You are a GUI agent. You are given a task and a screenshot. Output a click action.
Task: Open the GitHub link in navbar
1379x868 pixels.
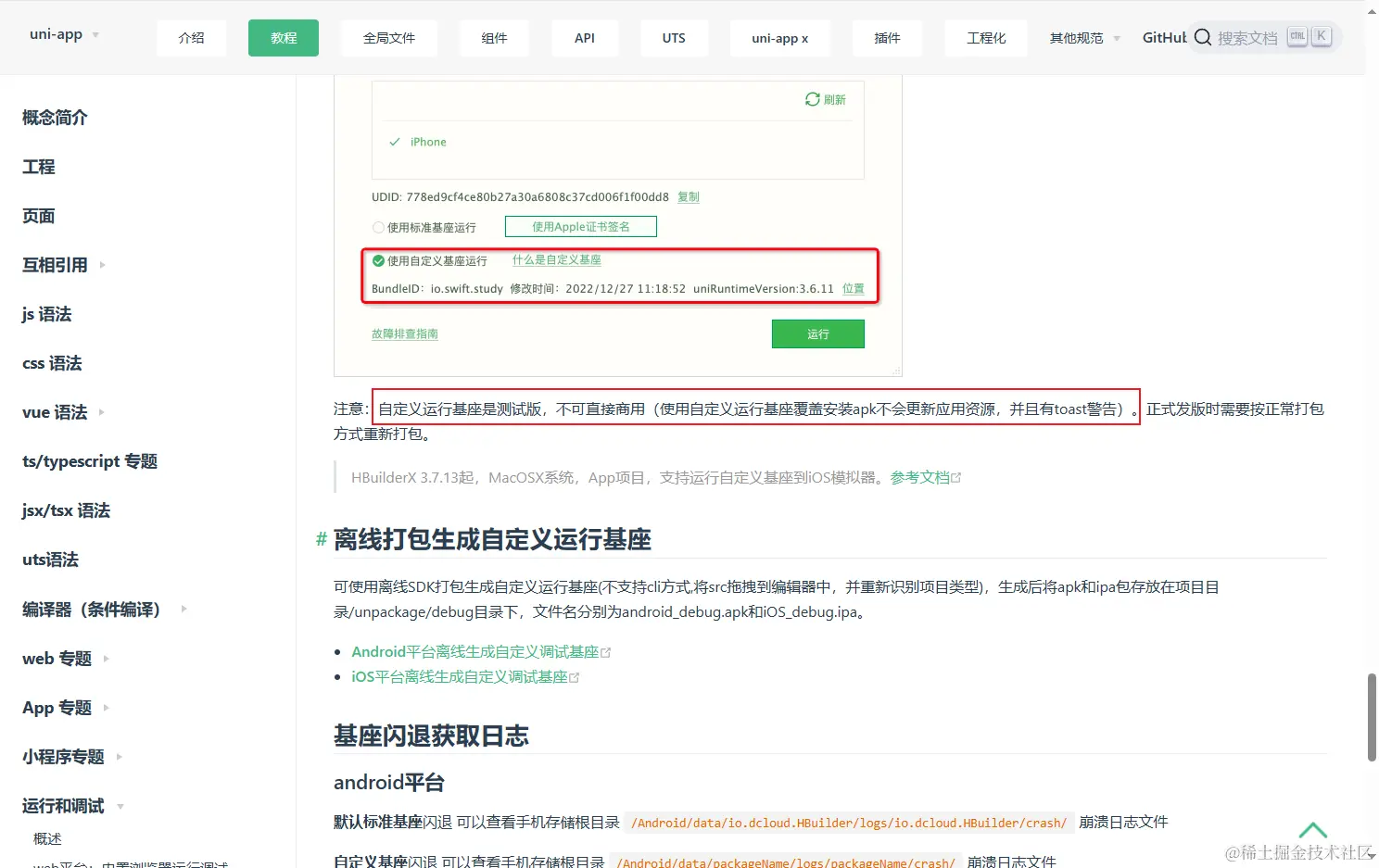click(1164, 38)
